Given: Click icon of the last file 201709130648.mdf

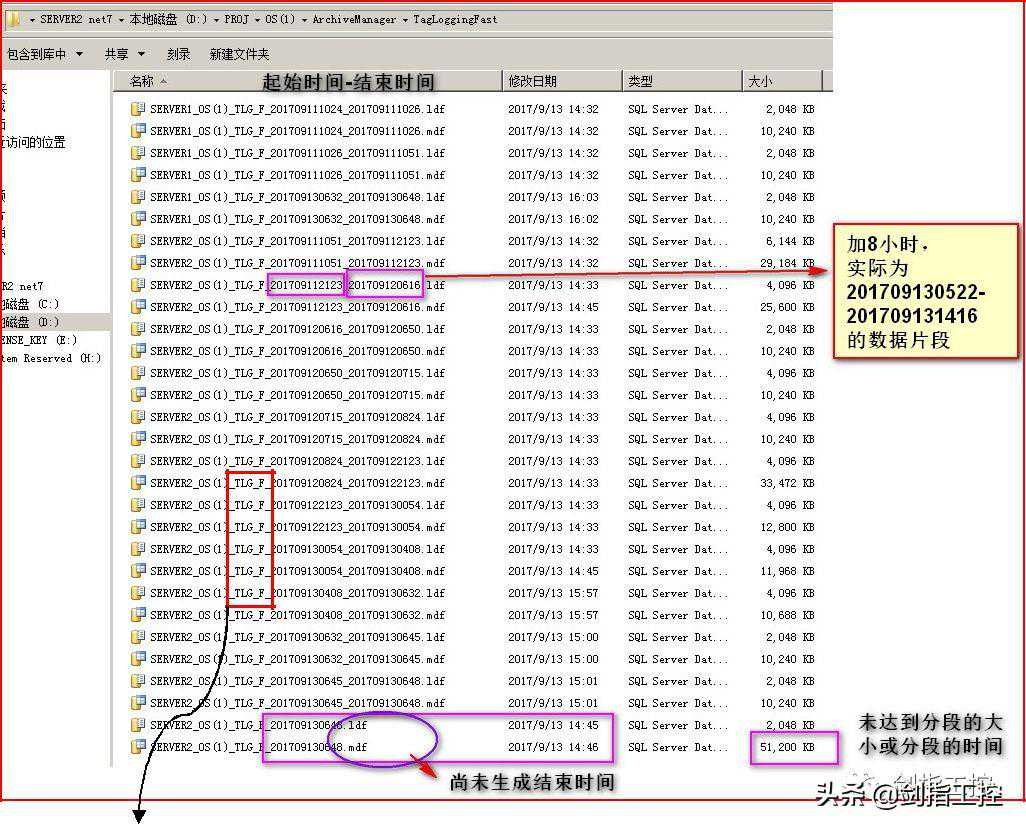Looking at the screenshot, I should [x=139, y=747].
